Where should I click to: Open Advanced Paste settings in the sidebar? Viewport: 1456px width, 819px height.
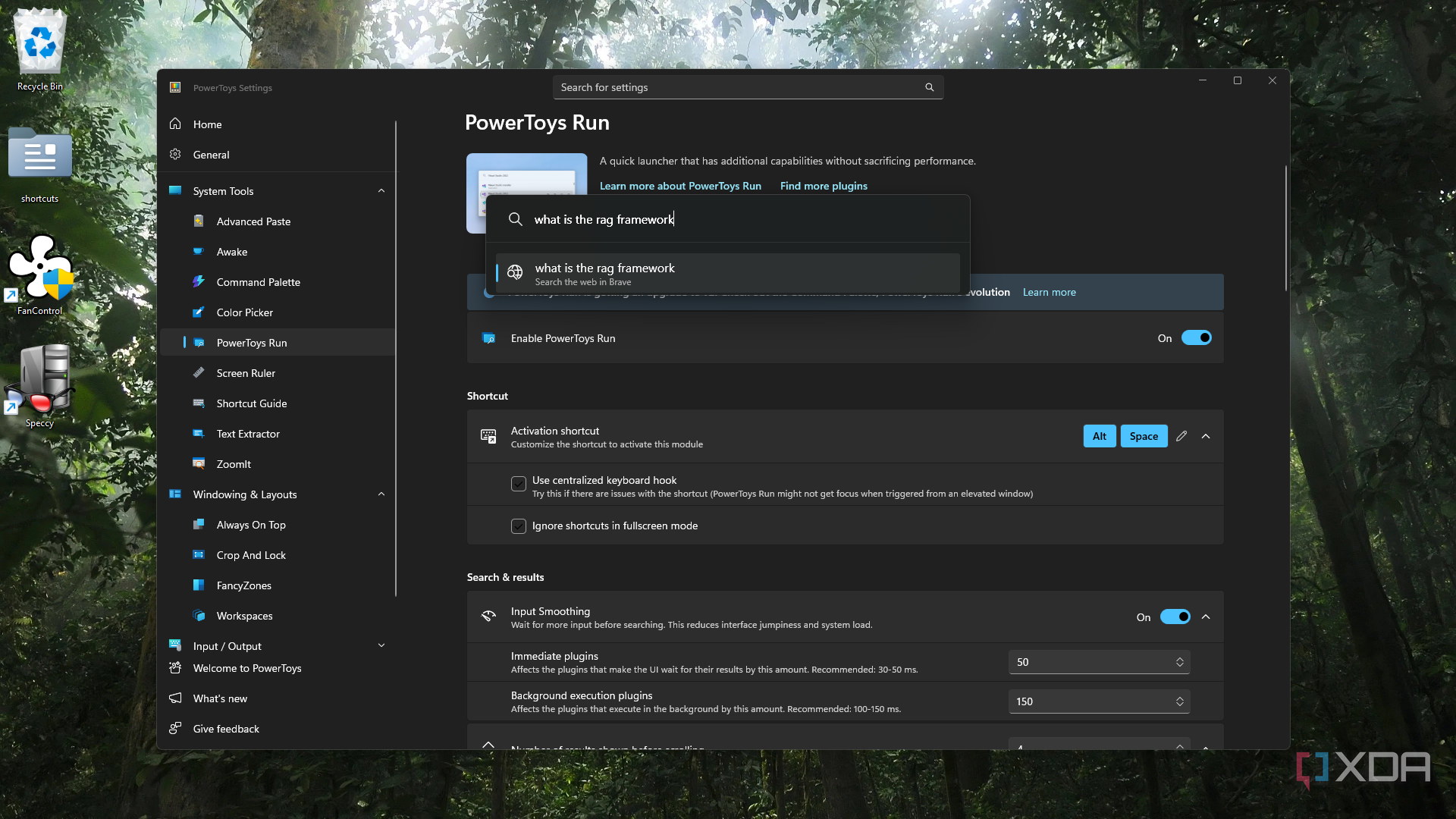(278, 221)
